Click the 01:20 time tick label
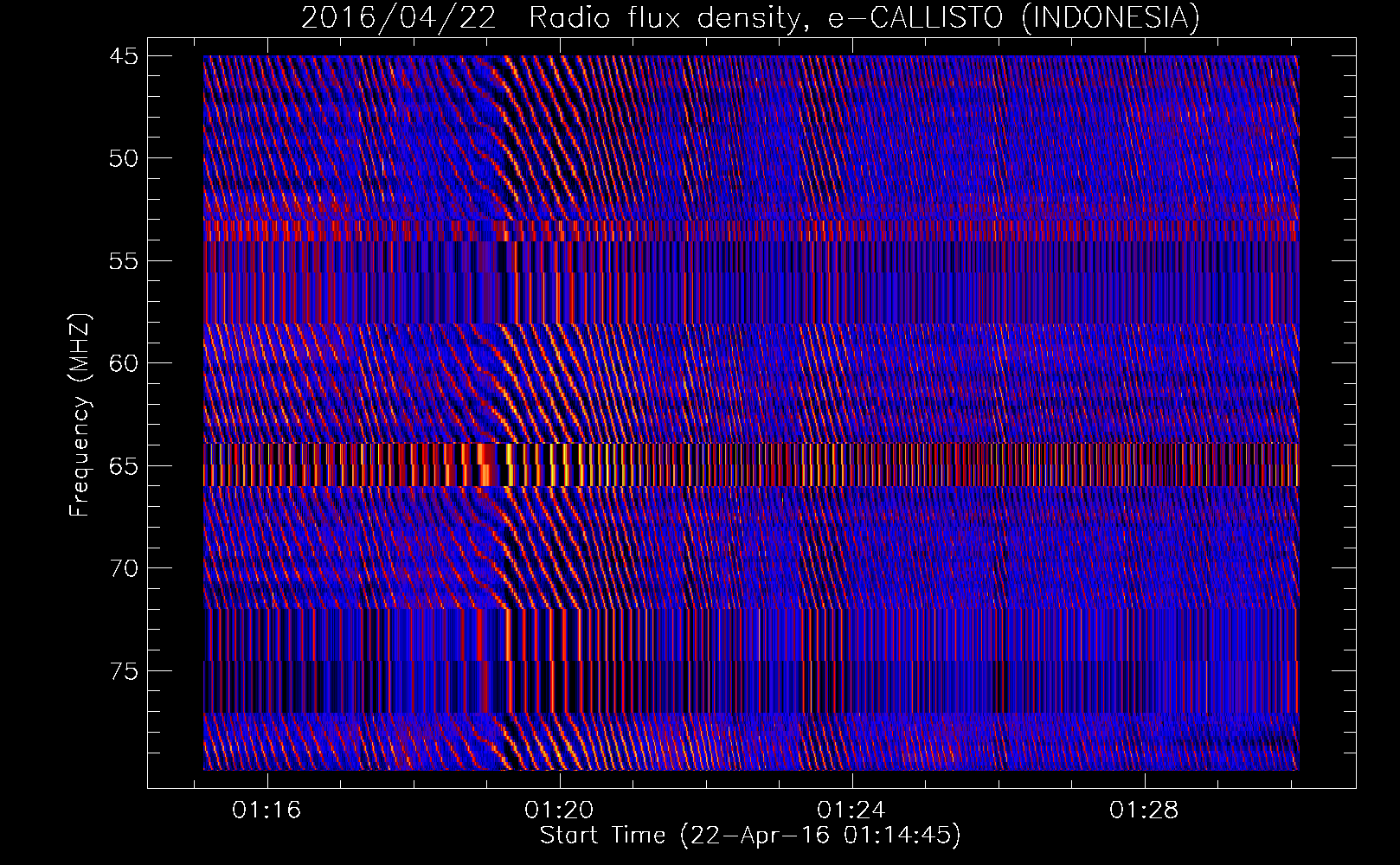 click(x=559, y=810)
